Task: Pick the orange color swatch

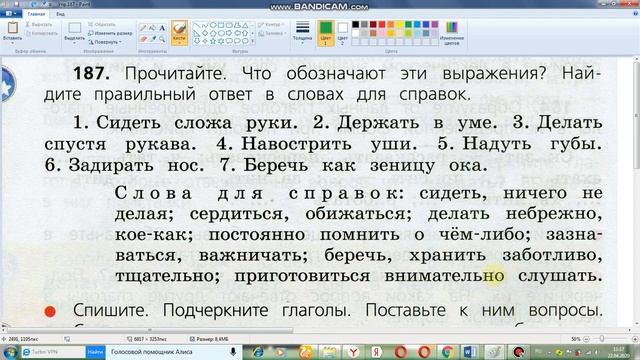Action: [x=391, y=25]
